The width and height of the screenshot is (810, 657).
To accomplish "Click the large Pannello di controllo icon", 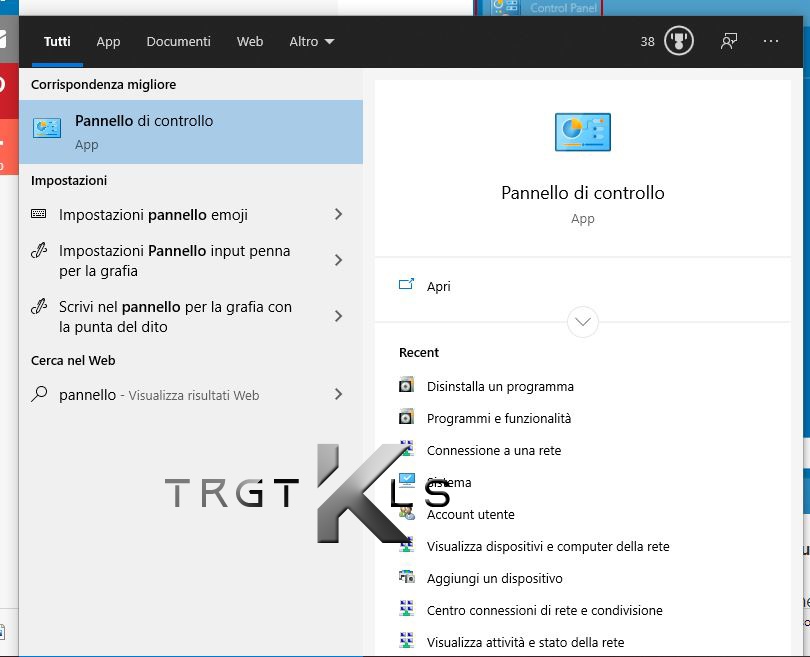I will pyautogui.click(x=582, y=132).
